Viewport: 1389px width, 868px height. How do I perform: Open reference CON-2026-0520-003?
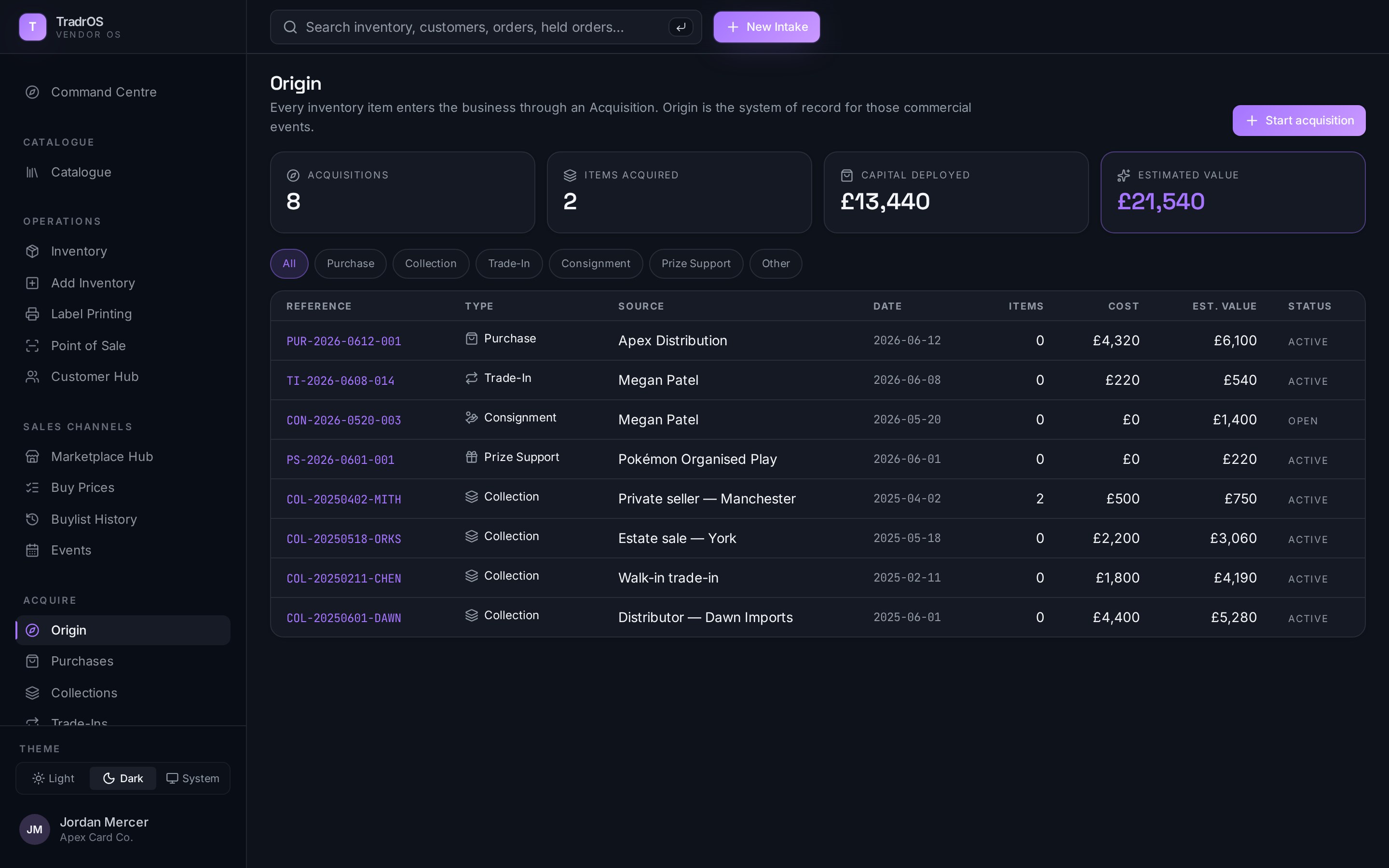344,421
